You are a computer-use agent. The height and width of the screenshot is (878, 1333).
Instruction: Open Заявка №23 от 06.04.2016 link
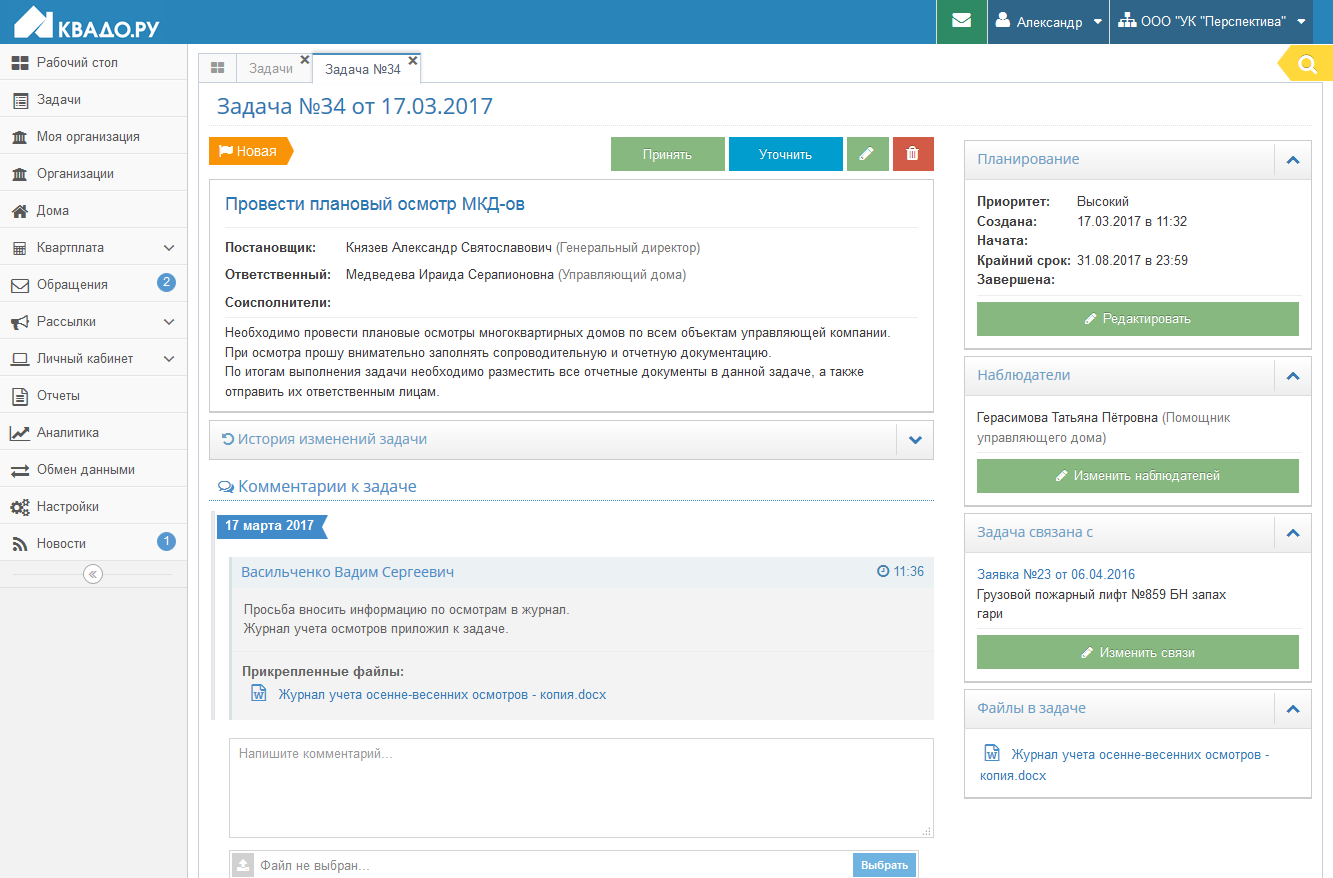pos(1056,575)
